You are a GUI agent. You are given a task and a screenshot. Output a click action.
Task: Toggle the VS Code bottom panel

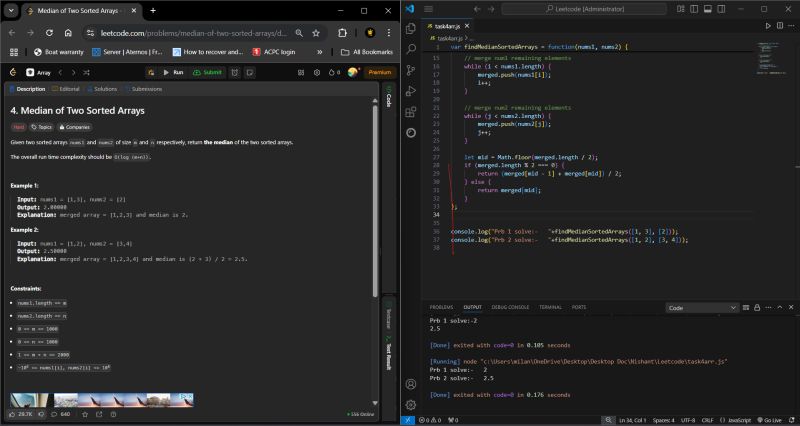point(708,9)
